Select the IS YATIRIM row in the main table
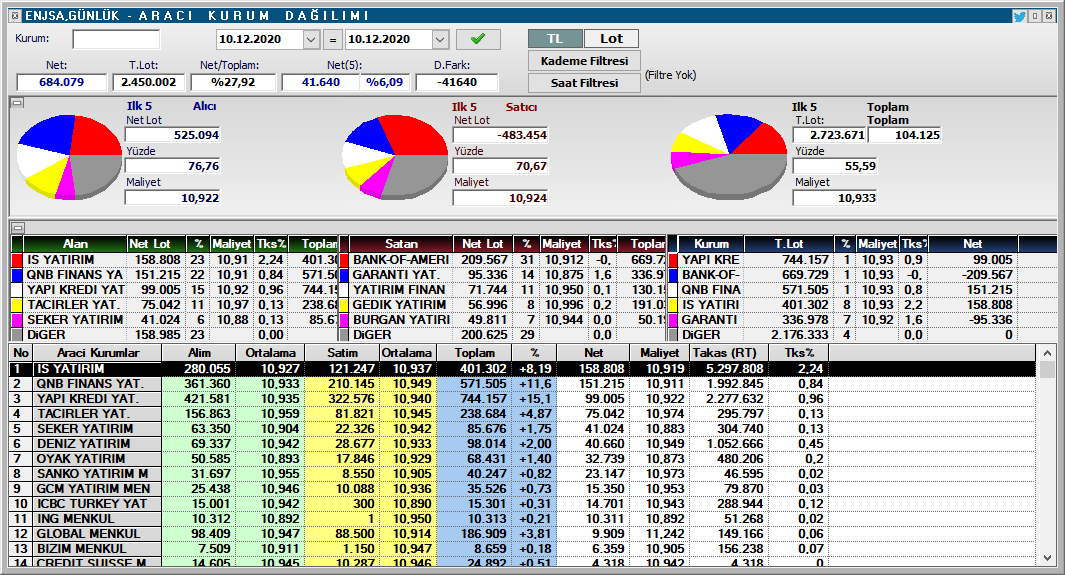The width and height of the screenshot is (1065, 575). coord(522,369)
